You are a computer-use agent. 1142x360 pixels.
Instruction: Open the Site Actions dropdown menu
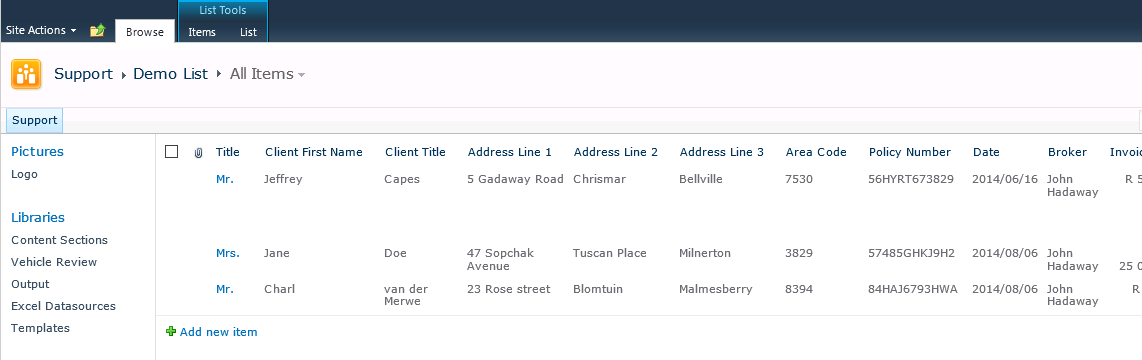(x=42, y=31)
